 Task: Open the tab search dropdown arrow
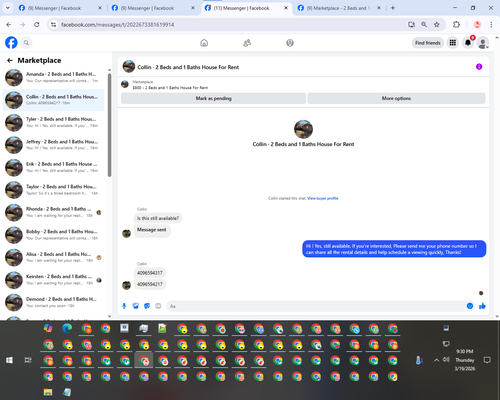tap(8, 8)
